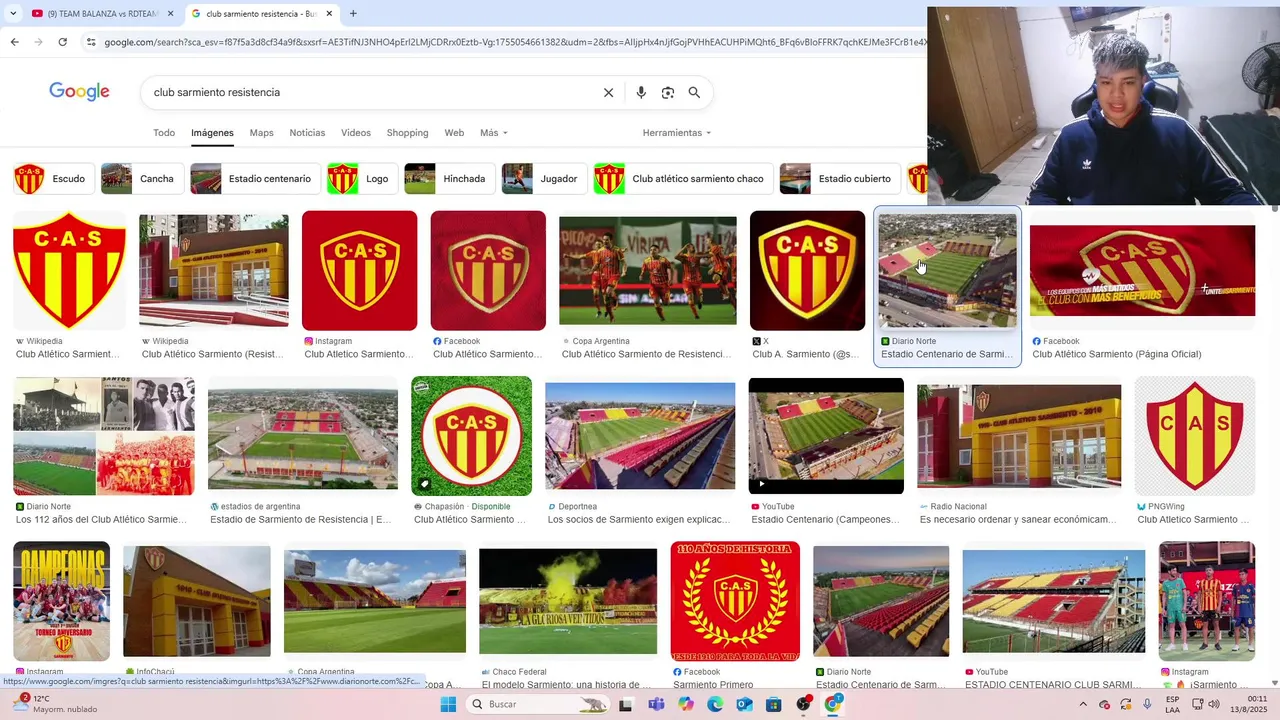Go back with the browser back arrow
The height and width of the screenshot is (720, 1280).
(14, 42)
